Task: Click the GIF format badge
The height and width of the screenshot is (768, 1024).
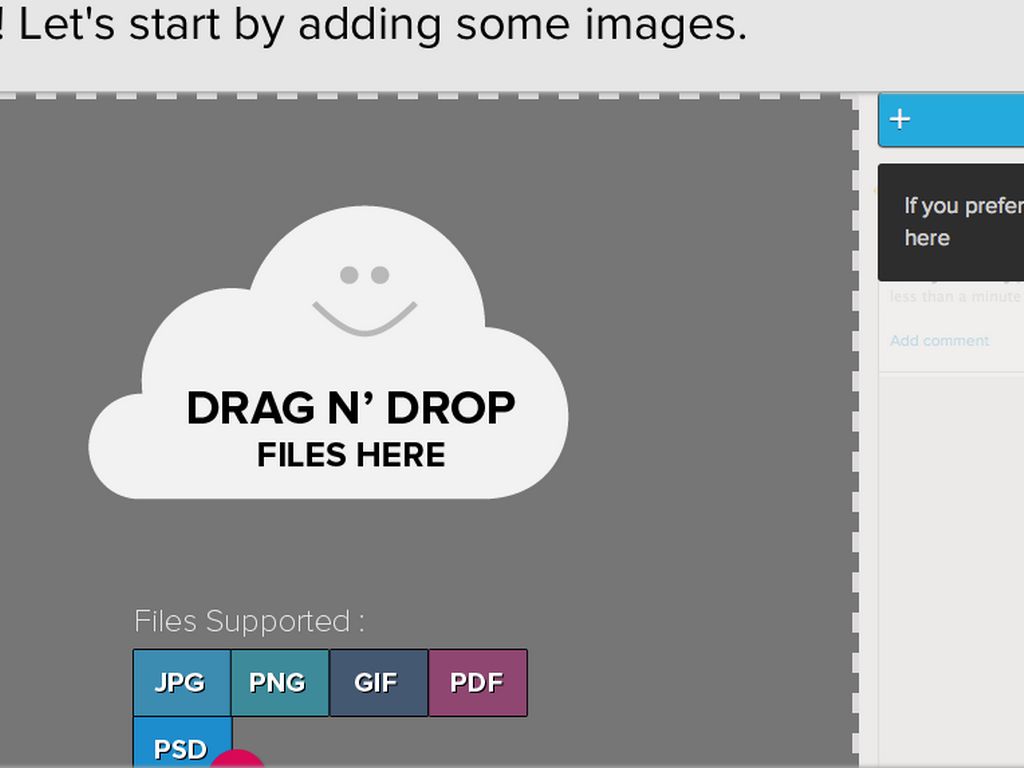Action: point(377,683)
